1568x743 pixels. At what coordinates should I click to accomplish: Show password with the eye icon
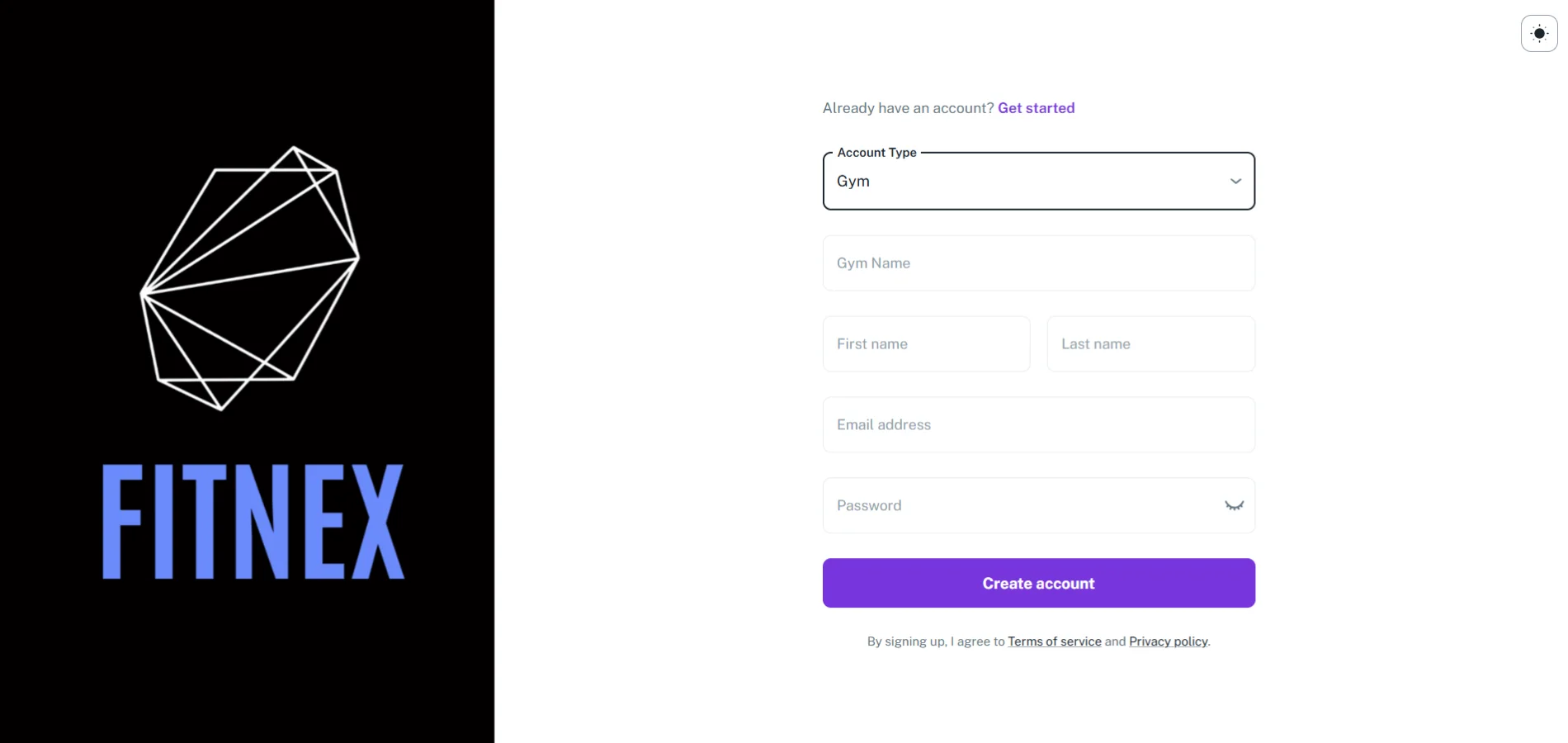[x=1234, y=505]
